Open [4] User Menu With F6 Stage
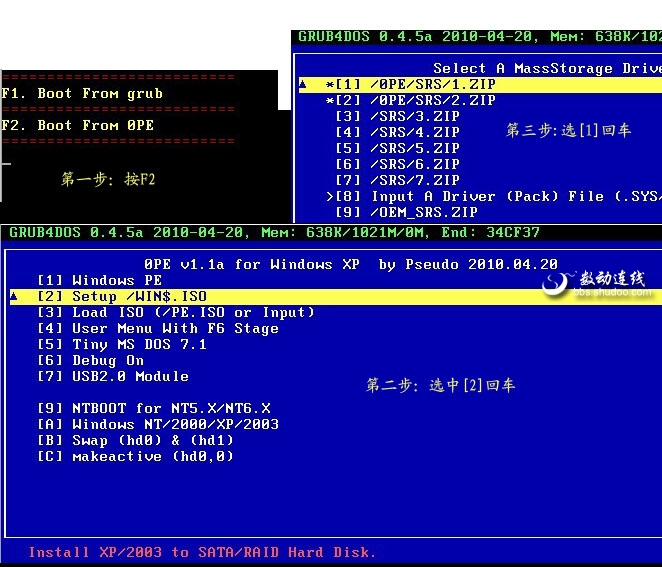 (x=158, y=328)
